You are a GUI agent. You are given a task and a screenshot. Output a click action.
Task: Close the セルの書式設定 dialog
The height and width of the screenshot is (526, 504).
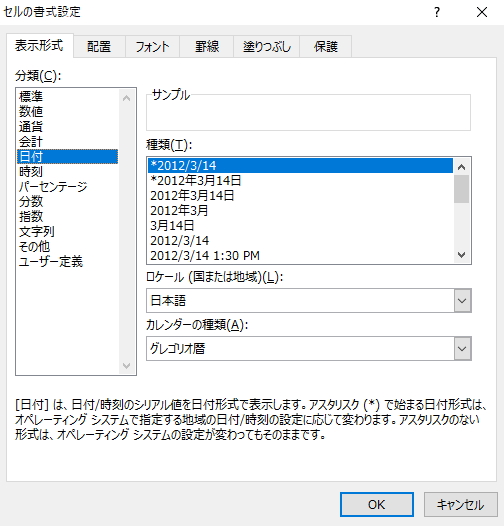(x=482, y=12)
